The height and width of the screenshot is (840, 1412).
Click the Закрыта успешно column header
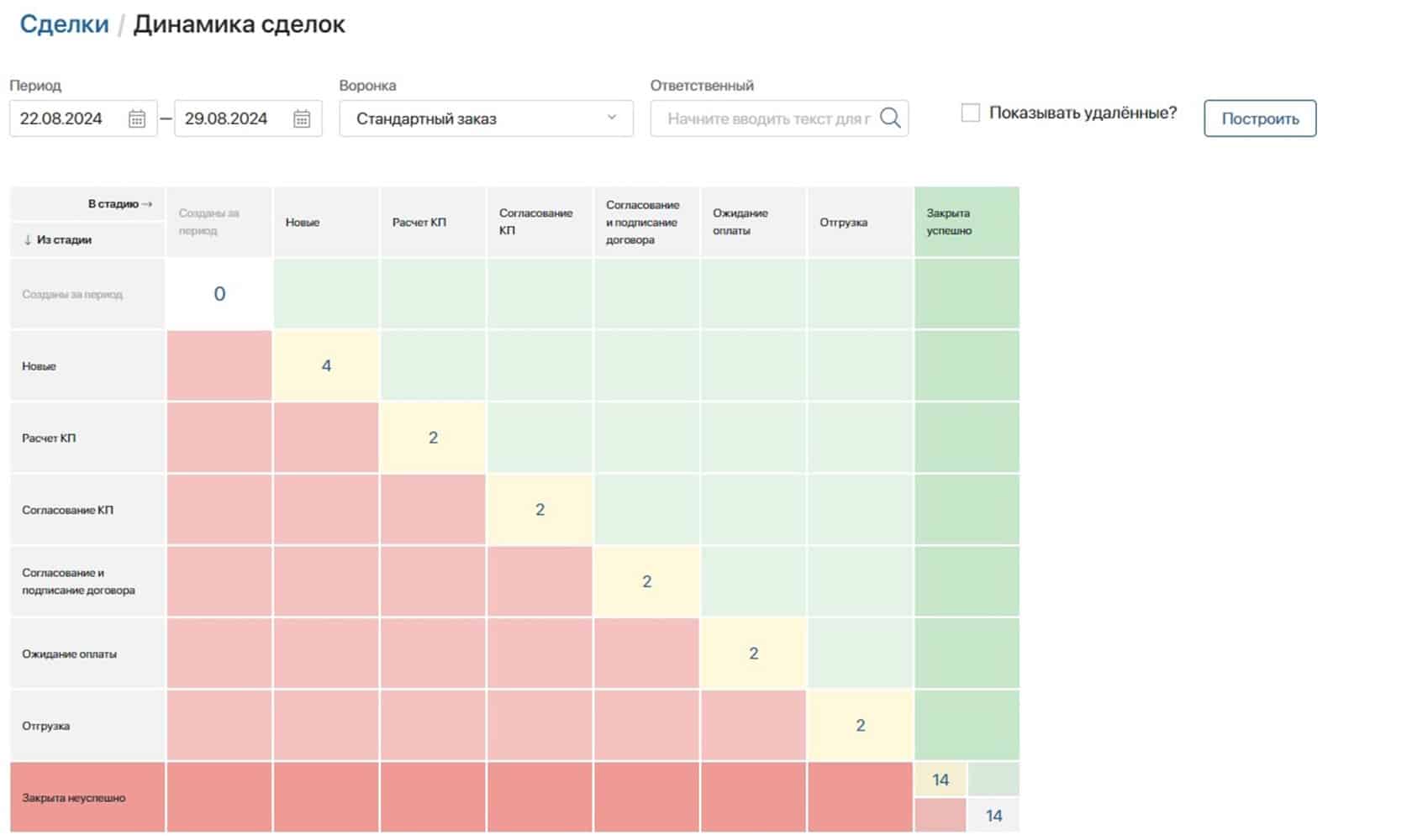tap(967, 222)
